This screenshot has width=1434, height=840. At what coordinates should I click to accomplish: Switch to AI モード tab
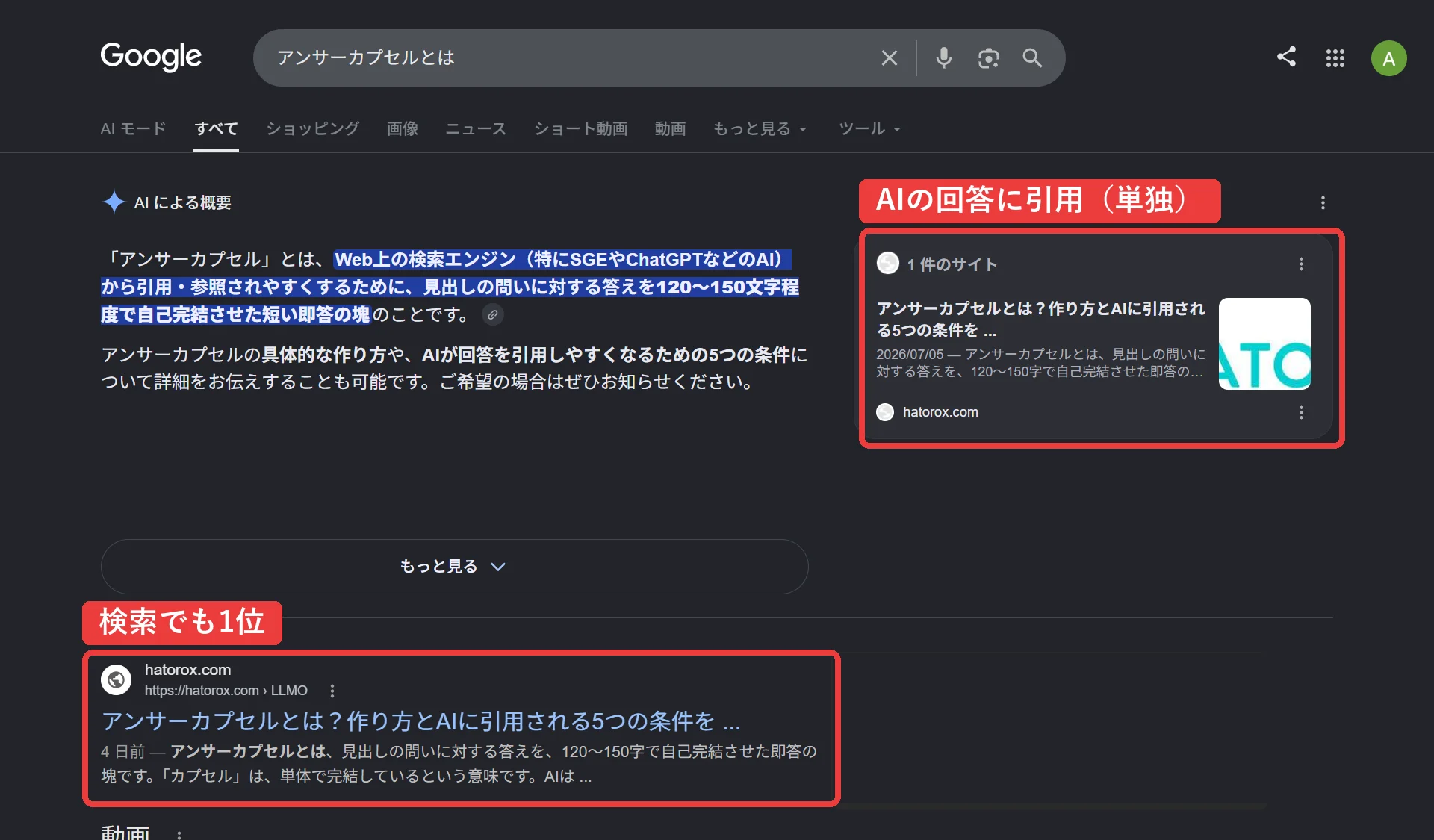pos(133,128)
